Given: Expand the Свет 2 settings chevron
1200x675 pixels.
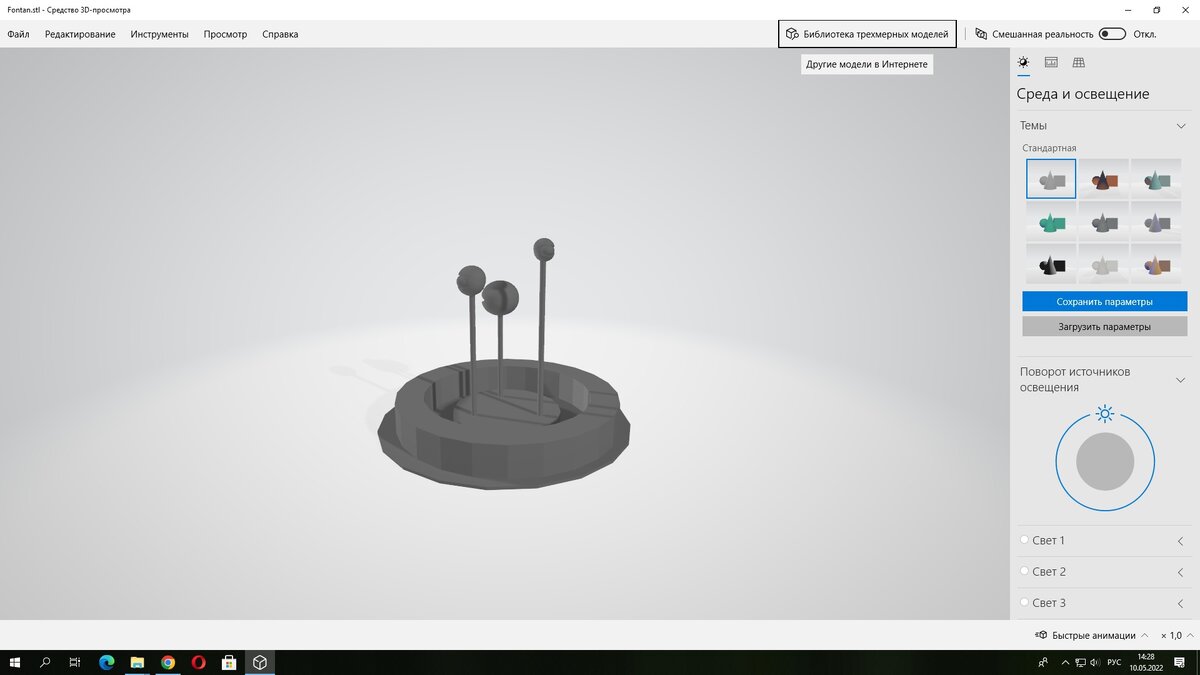Looking at the screenshot, I should coord(1180,572).
